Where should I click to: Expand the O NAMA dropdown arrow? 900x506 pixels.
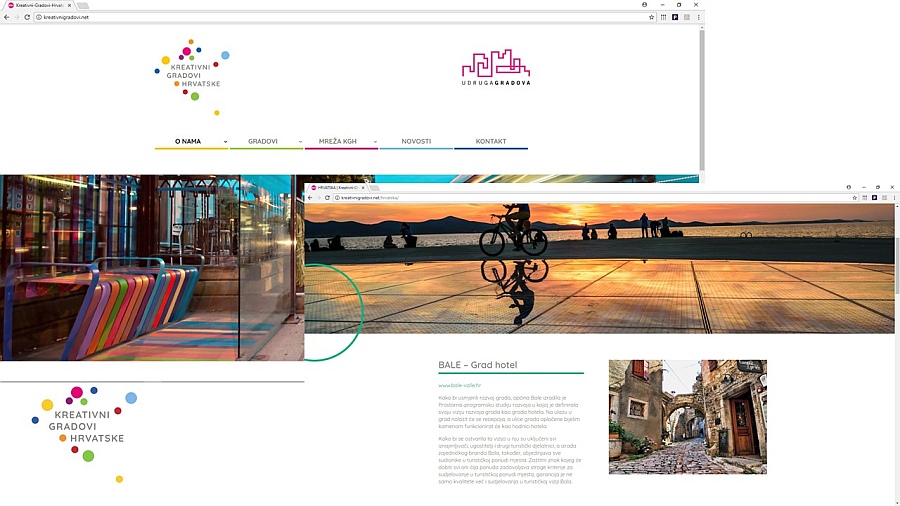[x=226, y=142]
